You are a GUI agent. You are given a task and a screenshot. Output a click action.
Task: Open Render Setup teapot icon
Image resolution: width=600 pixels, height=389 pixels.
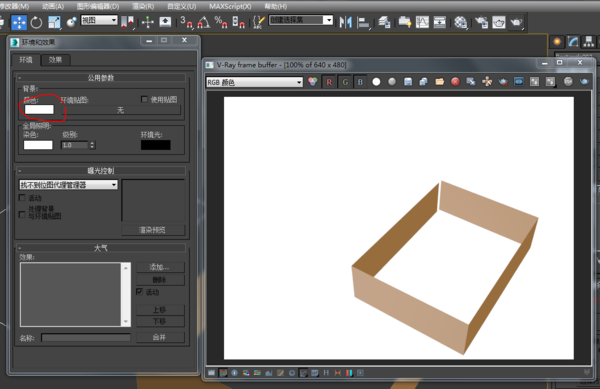coord(481,22)
